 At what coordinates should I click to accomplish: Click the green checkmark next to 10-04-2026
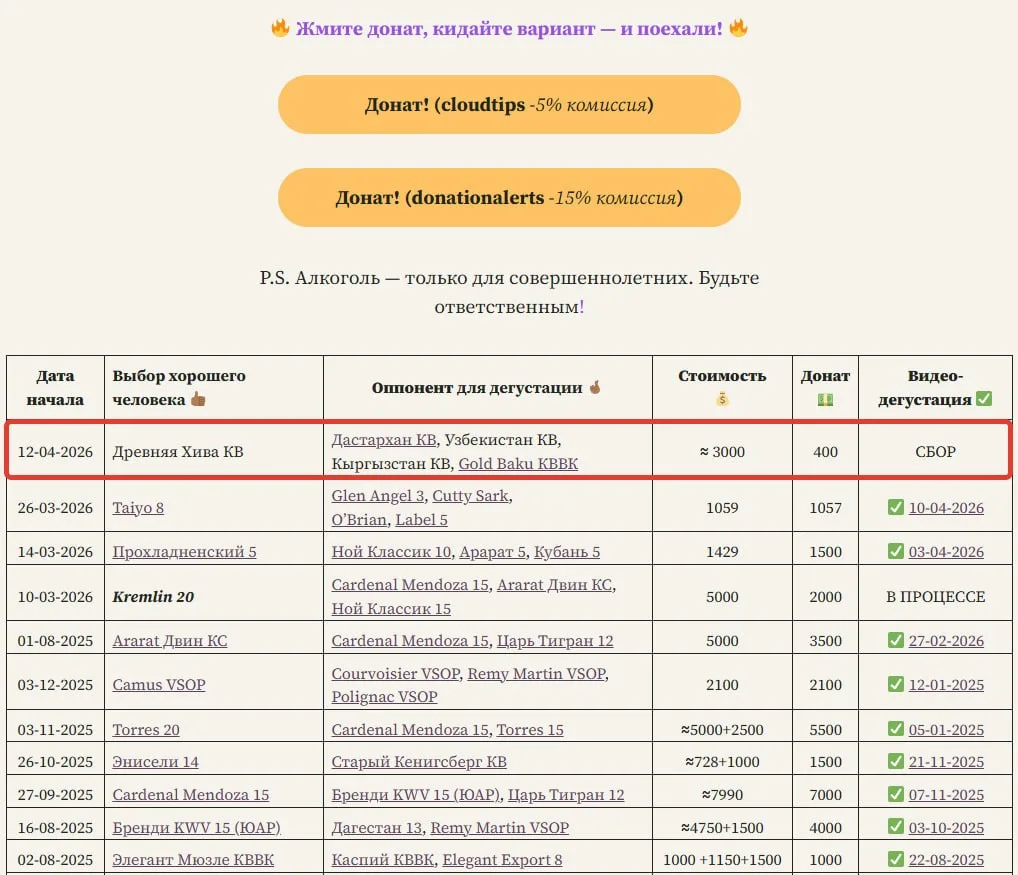[x=895, y=506]
